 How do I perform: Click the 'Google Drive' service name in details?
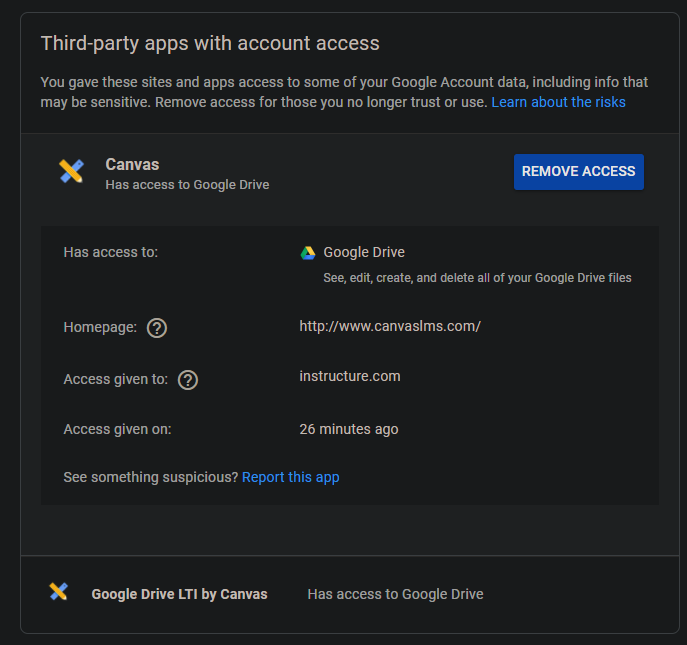[364, 252]
